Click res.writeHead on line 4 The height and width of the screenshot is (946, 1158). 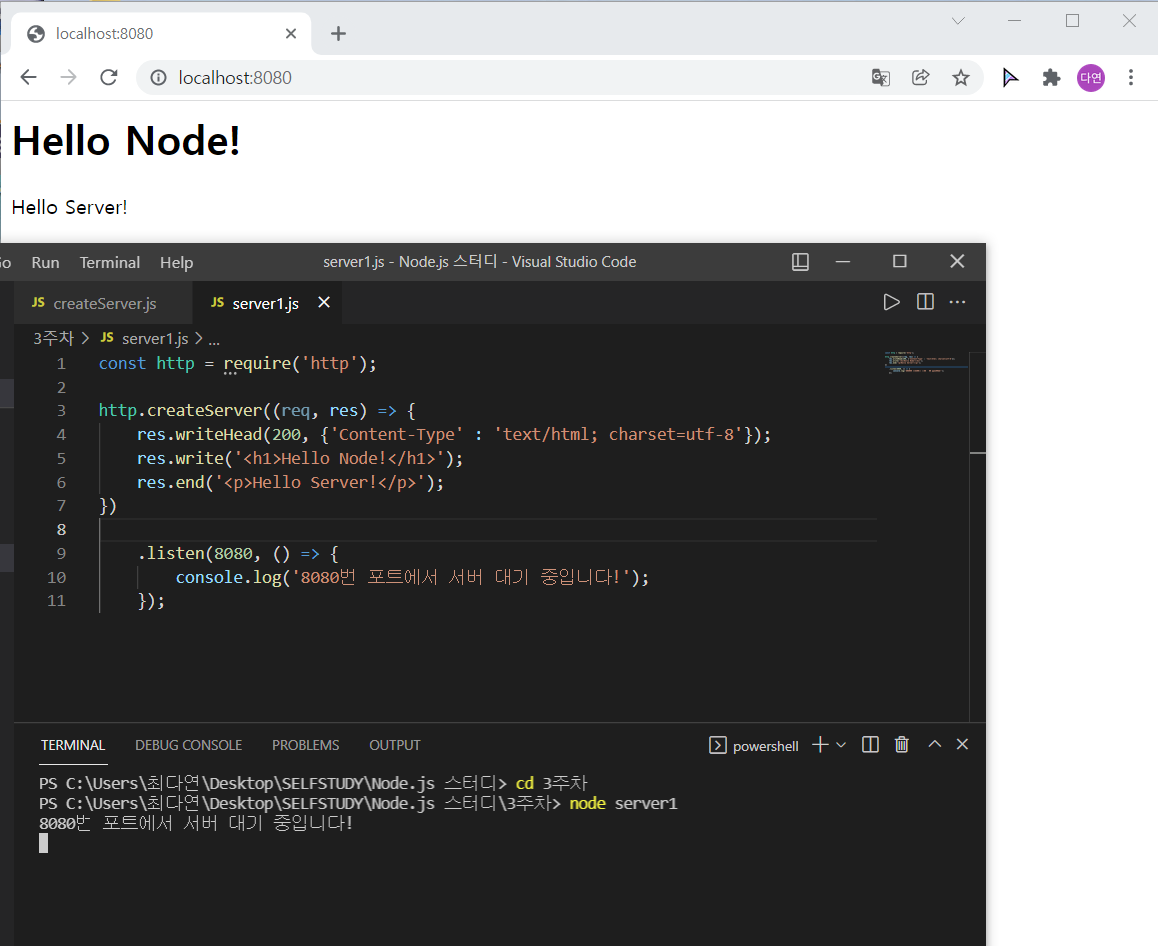pos(199,434)
